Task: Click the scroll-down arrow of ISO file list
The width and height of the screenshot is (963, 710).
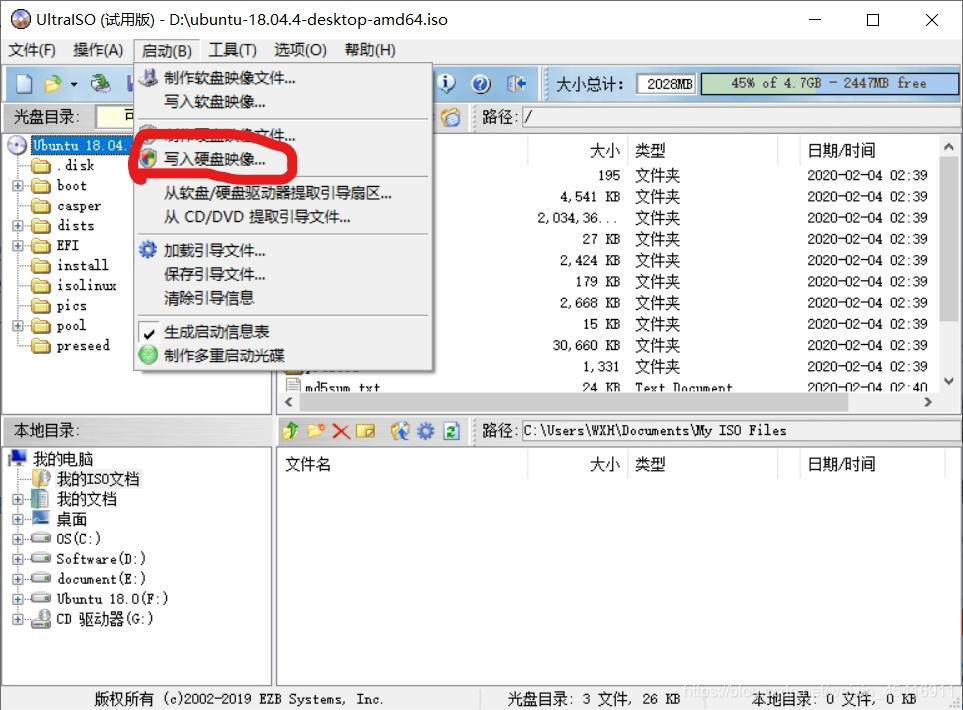Action: click(949, 381)
